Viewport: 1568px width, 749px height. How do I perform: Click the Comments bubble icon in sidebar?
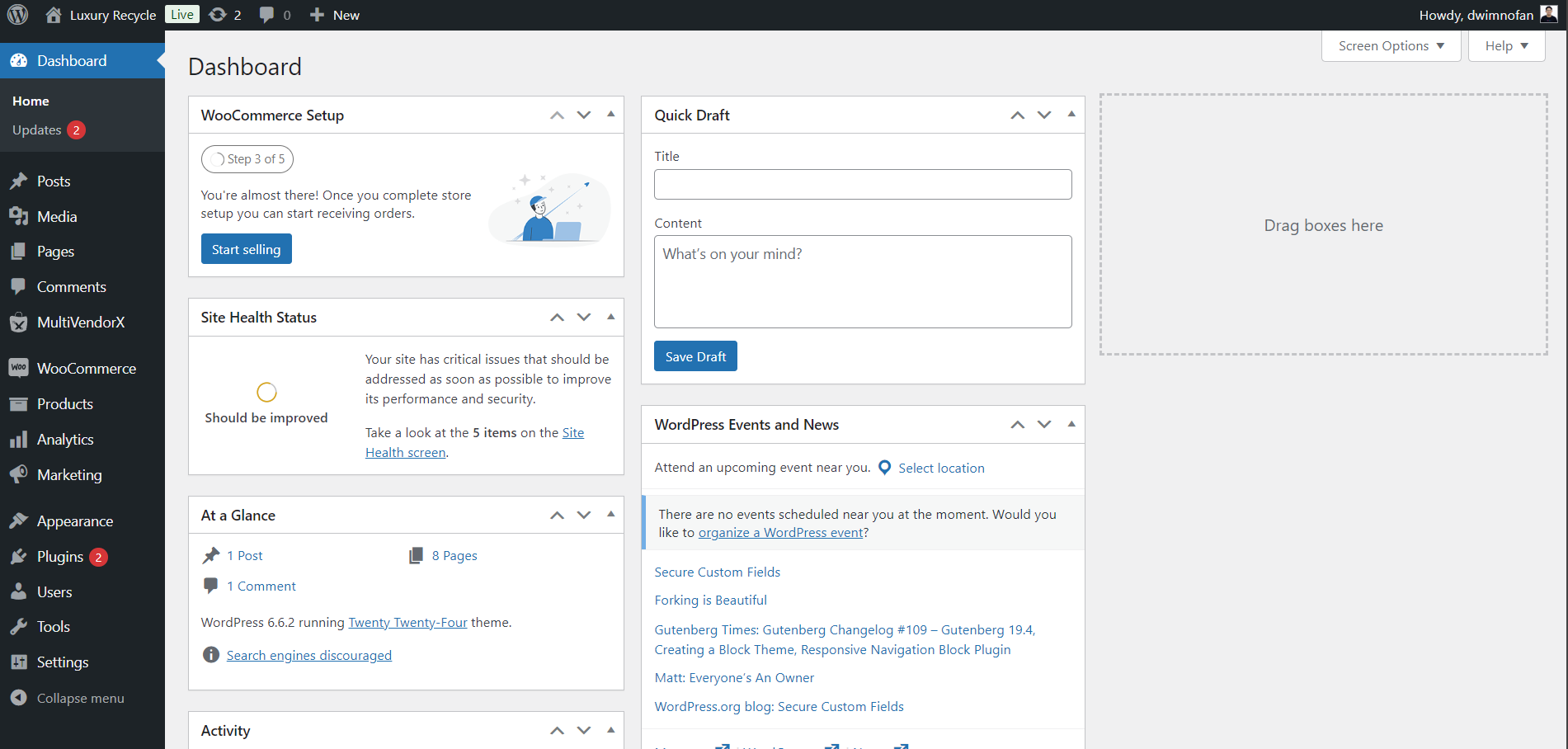click(19, 287)
